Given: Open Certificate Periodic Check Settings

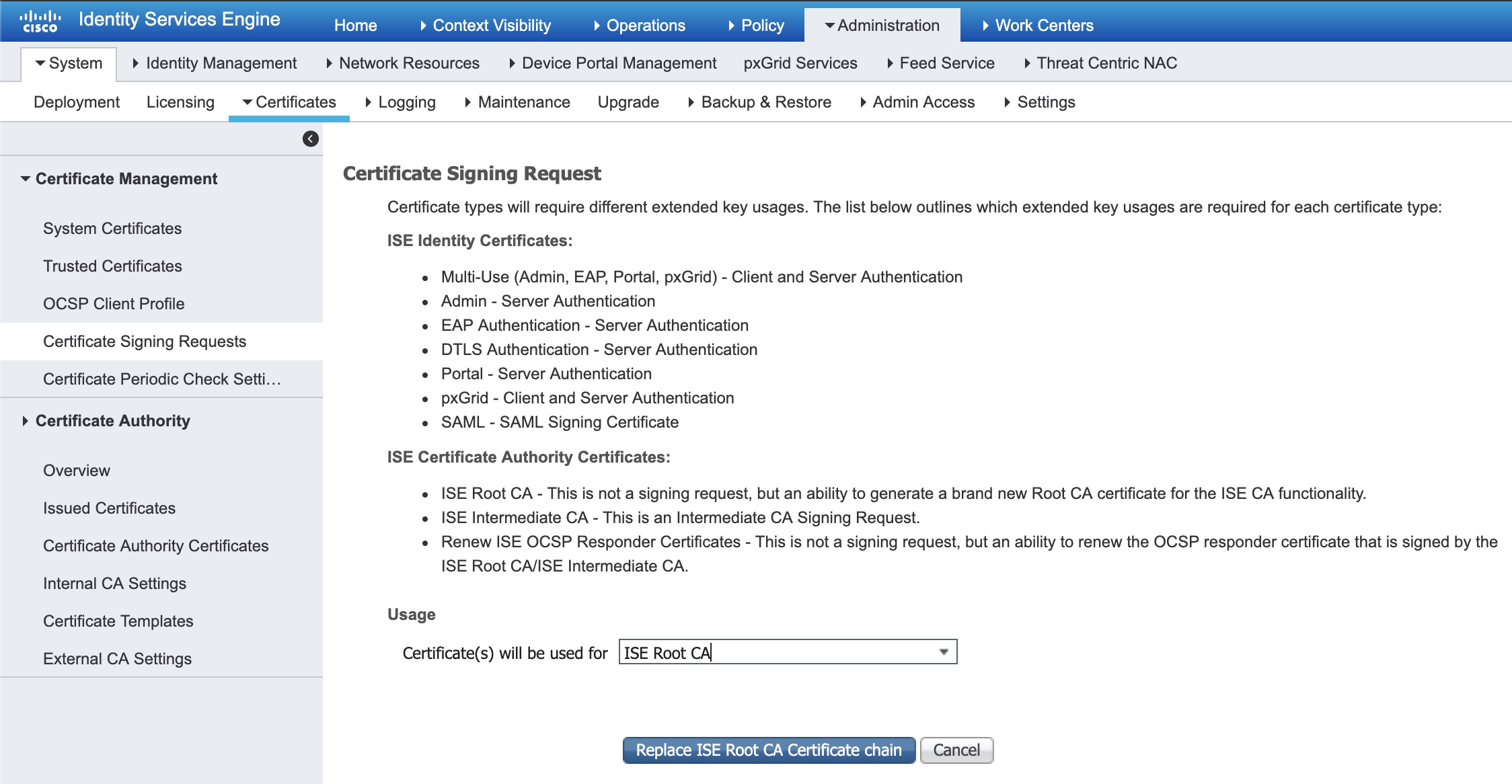Looking at the screenshot, I should coord(162,379).
